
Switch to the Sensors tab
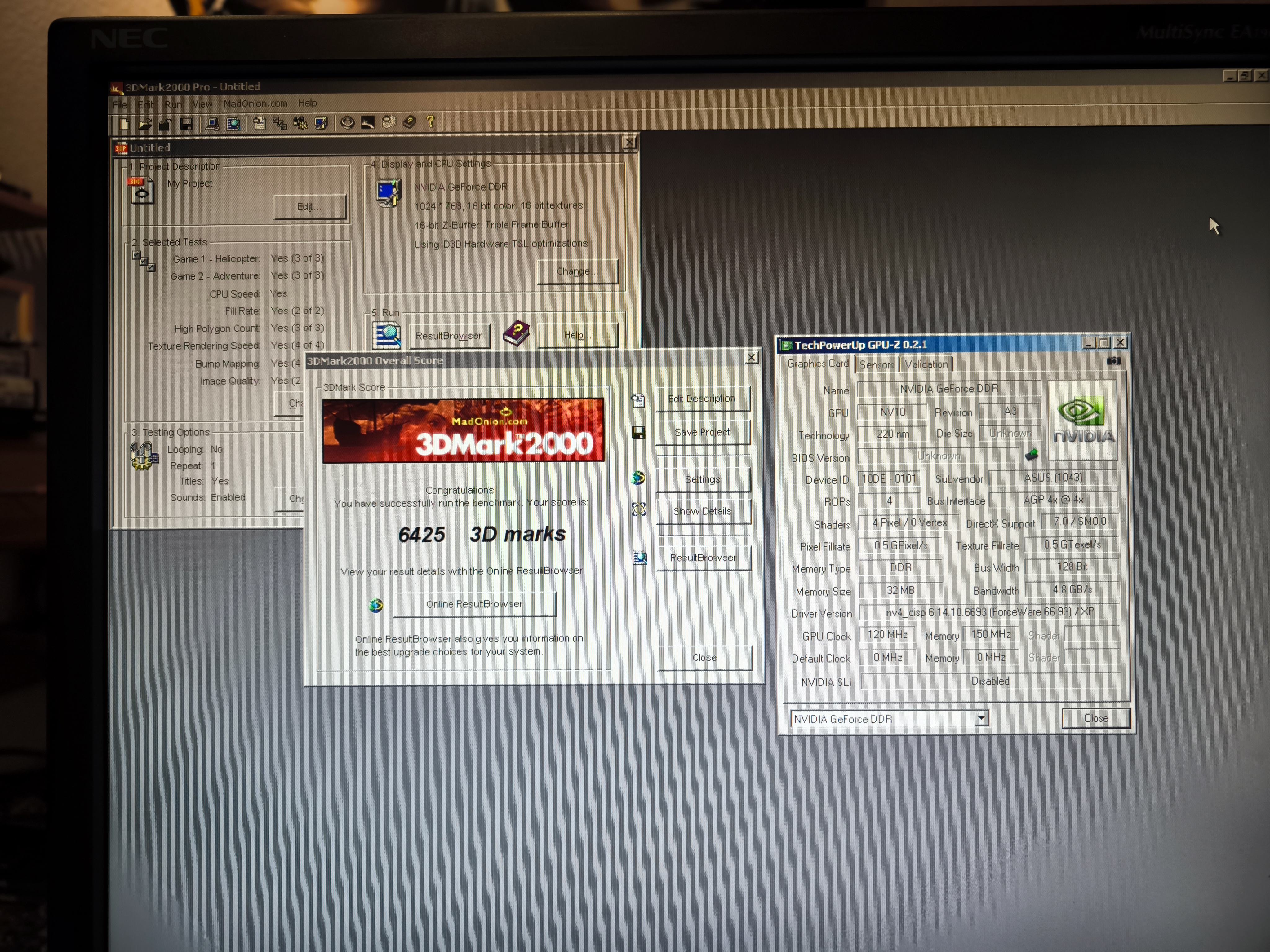877,364
